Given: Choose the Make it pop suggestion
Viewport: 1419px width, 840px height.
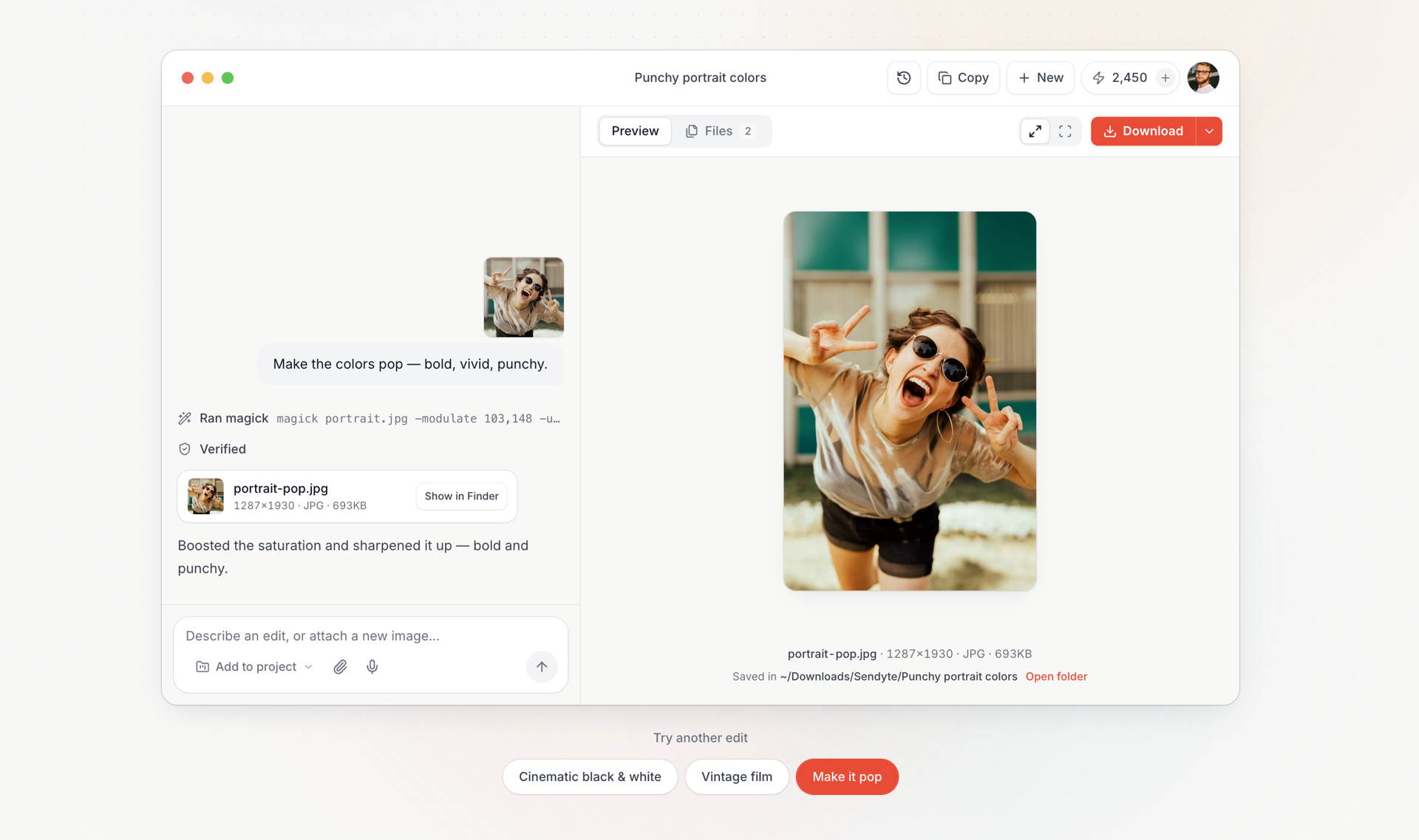Looking at the screenshot, I should [847, 776].
